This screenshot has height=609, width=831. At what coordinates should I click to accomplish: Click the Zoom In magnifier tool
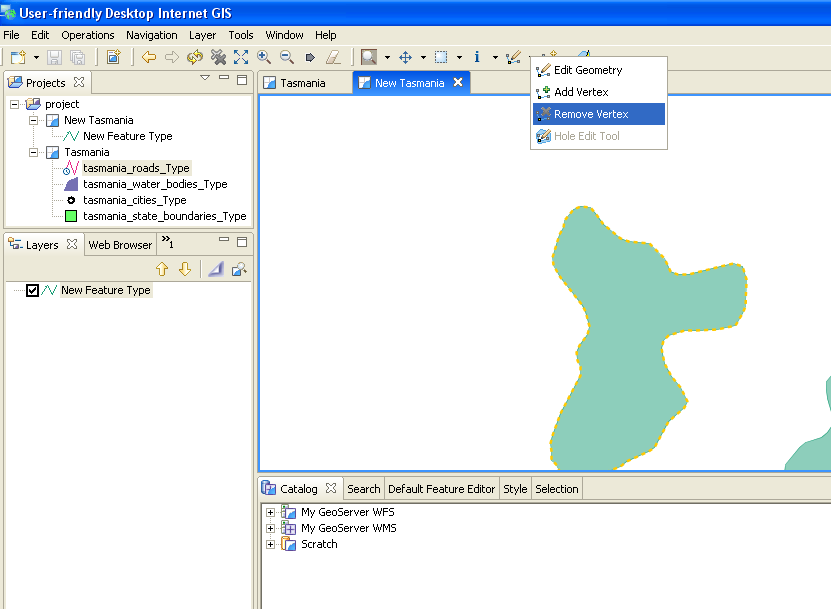pyautogui.click(x=264, y=57)
